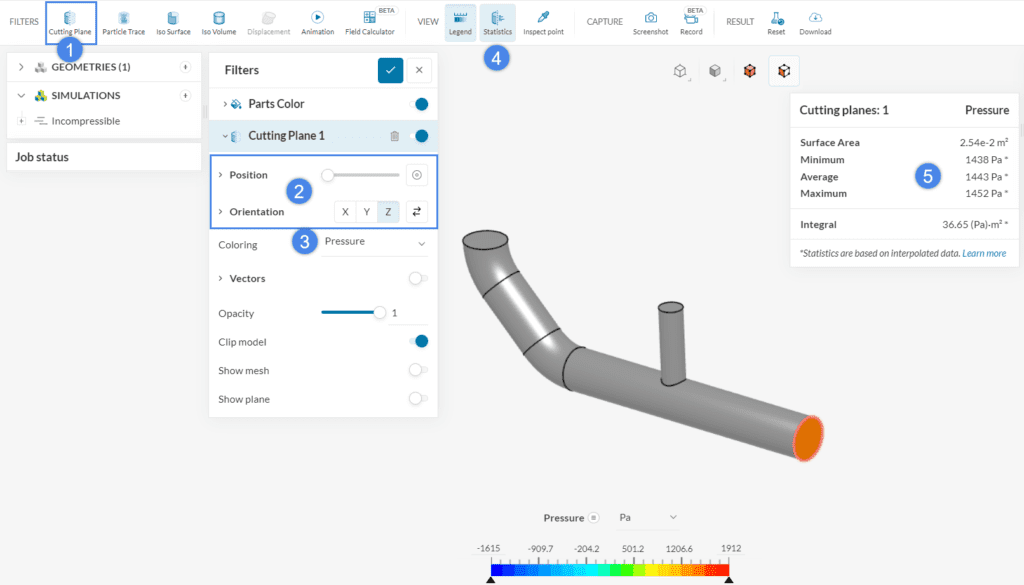Reset the result view
The width and height of the screenshot is (1024, 585).
pos(776,21)
